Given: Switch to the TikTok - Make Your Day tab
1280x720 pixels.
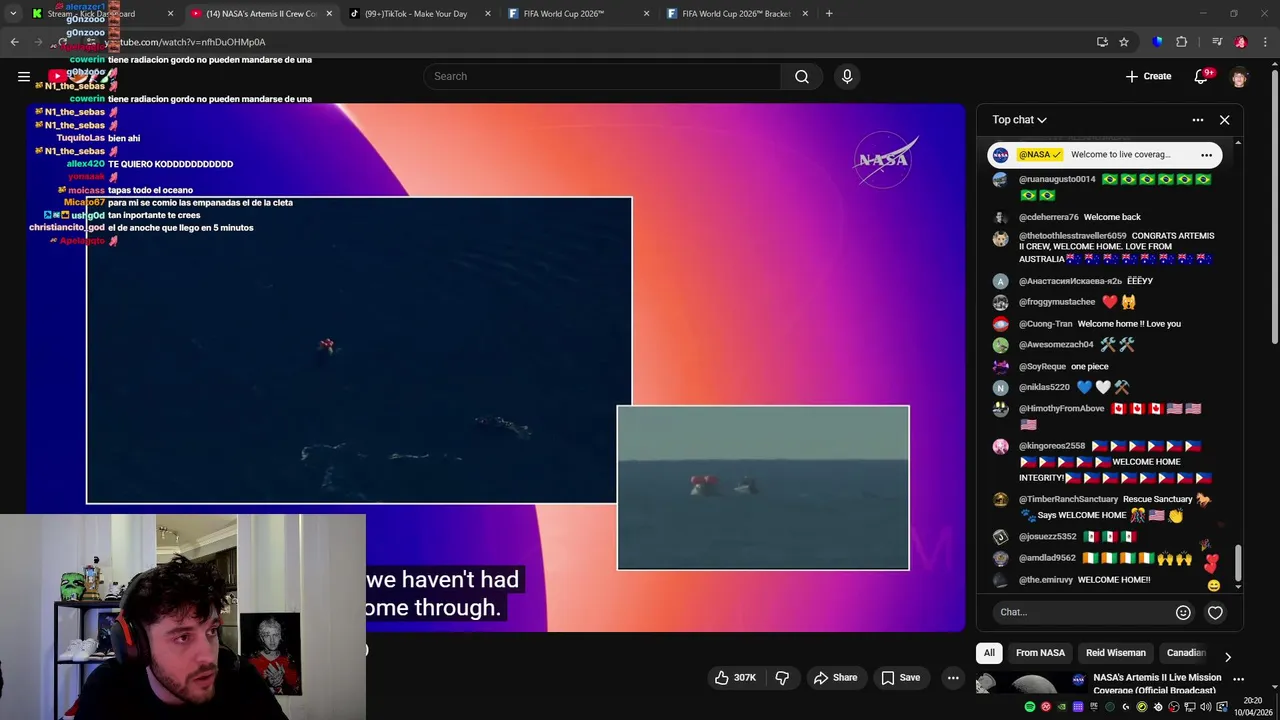Looking at the screenshot, I should tap(418, 14).
